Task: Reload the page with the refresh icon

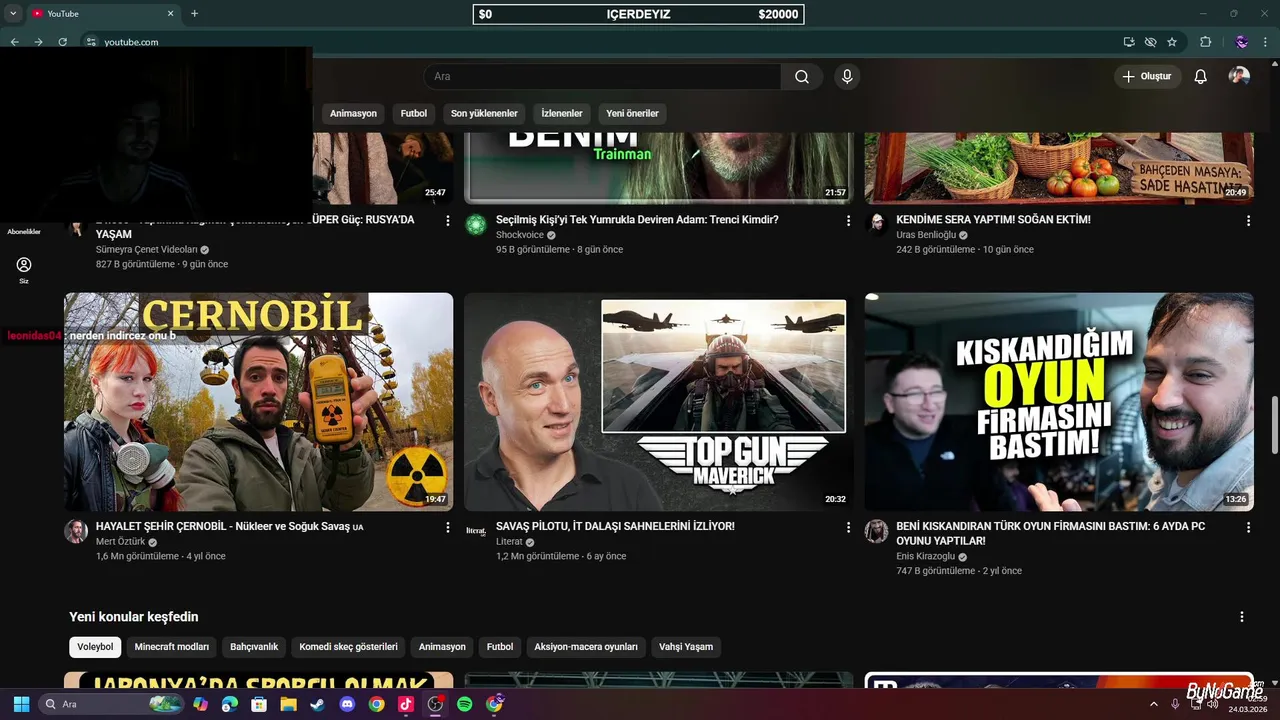Action: point(62,42)
